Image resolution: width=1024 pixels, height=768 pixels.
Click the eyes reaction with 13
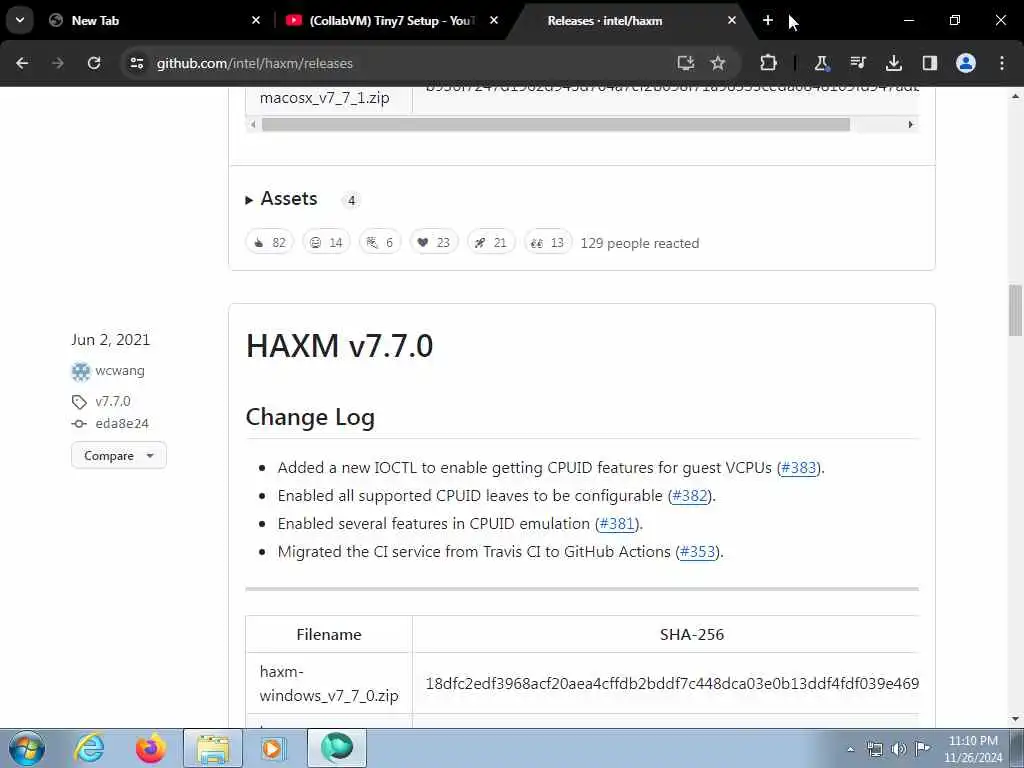click(x=548, y=242)
